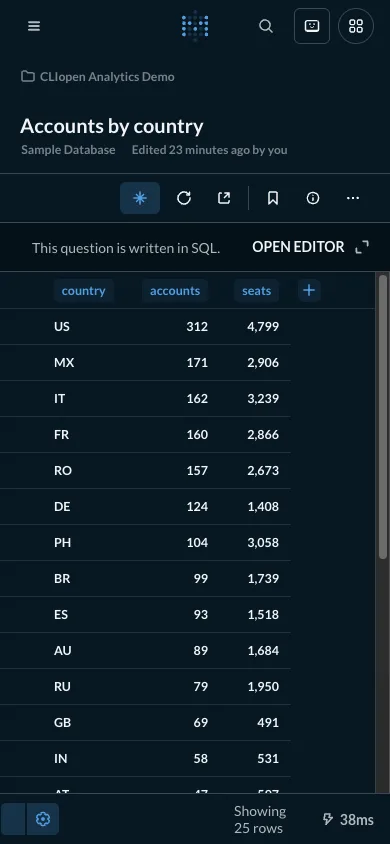390x844 pixels.
Task: Click the share external-link icon
Action: coord(224,198)
